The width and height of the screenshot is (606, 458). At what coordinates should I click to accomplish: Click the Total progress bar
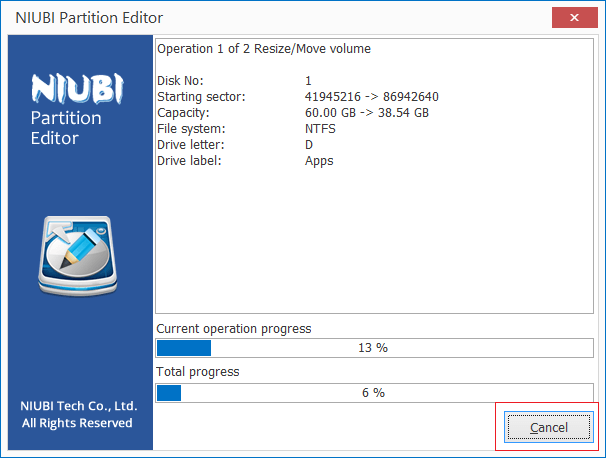pos(374,393)
